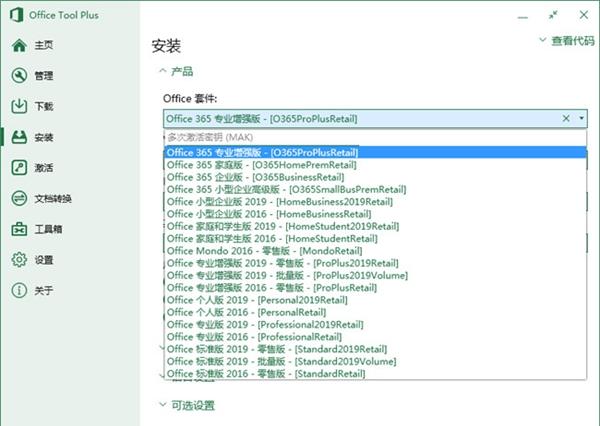Choose Office 专业版 2016 ProfessionalRetail
The image size is (600, 426).
click(x=375, y=336)
